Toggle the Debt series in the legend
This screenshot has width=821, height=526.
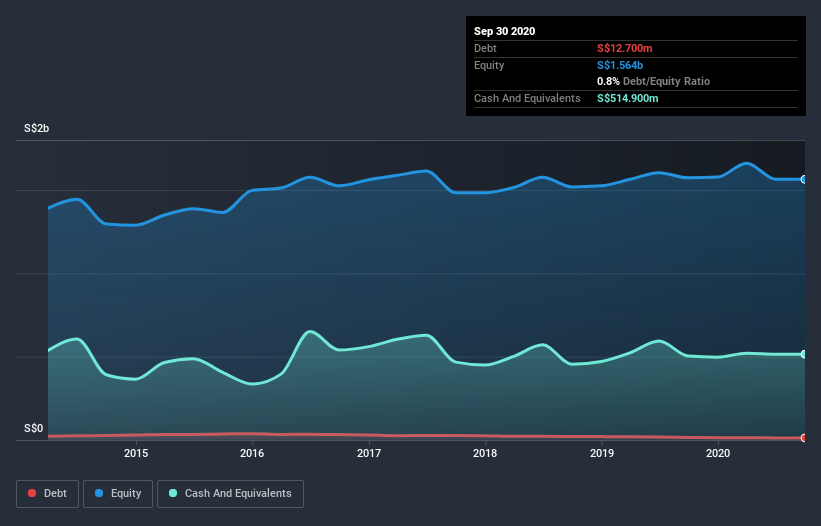click(x=46, y=493)
